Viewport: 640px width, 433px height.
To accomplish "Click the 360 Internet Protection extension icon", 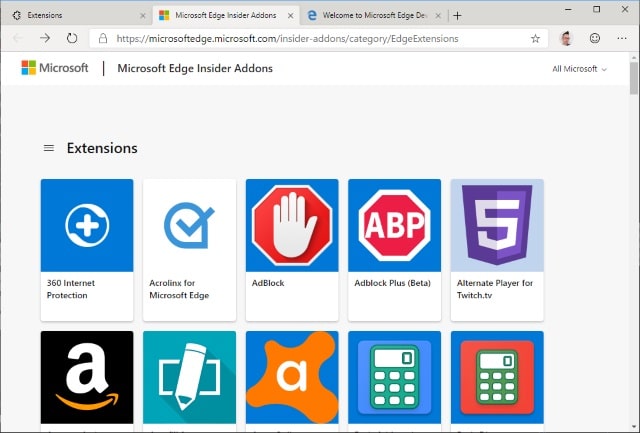I will click(86, 225).
